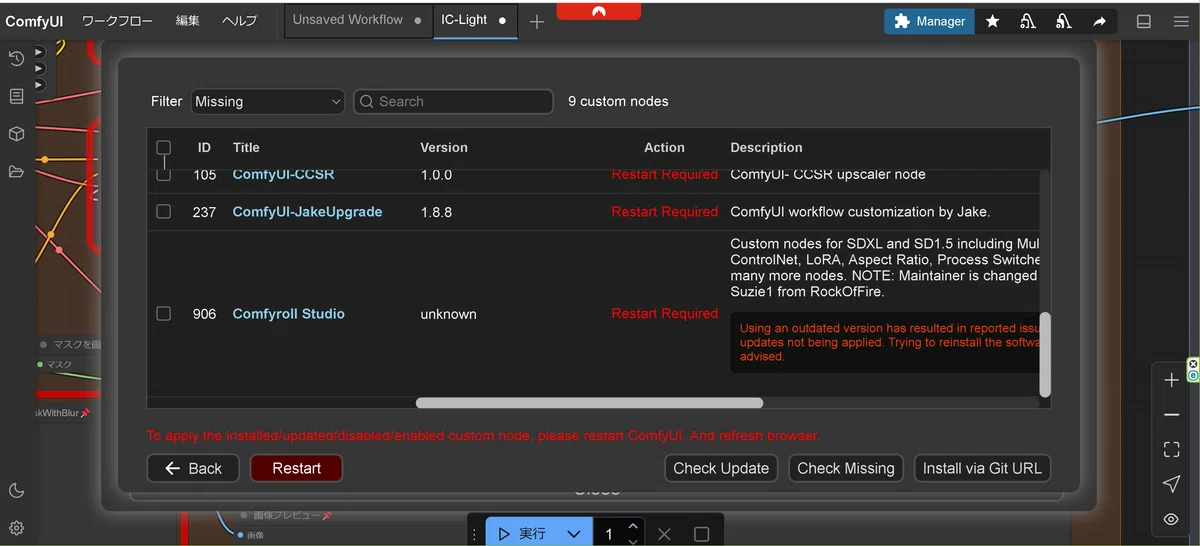This screenshot has width=1200, height=546.
Task: Open the workflows folder sidebar icon
Action: point(16,172)
